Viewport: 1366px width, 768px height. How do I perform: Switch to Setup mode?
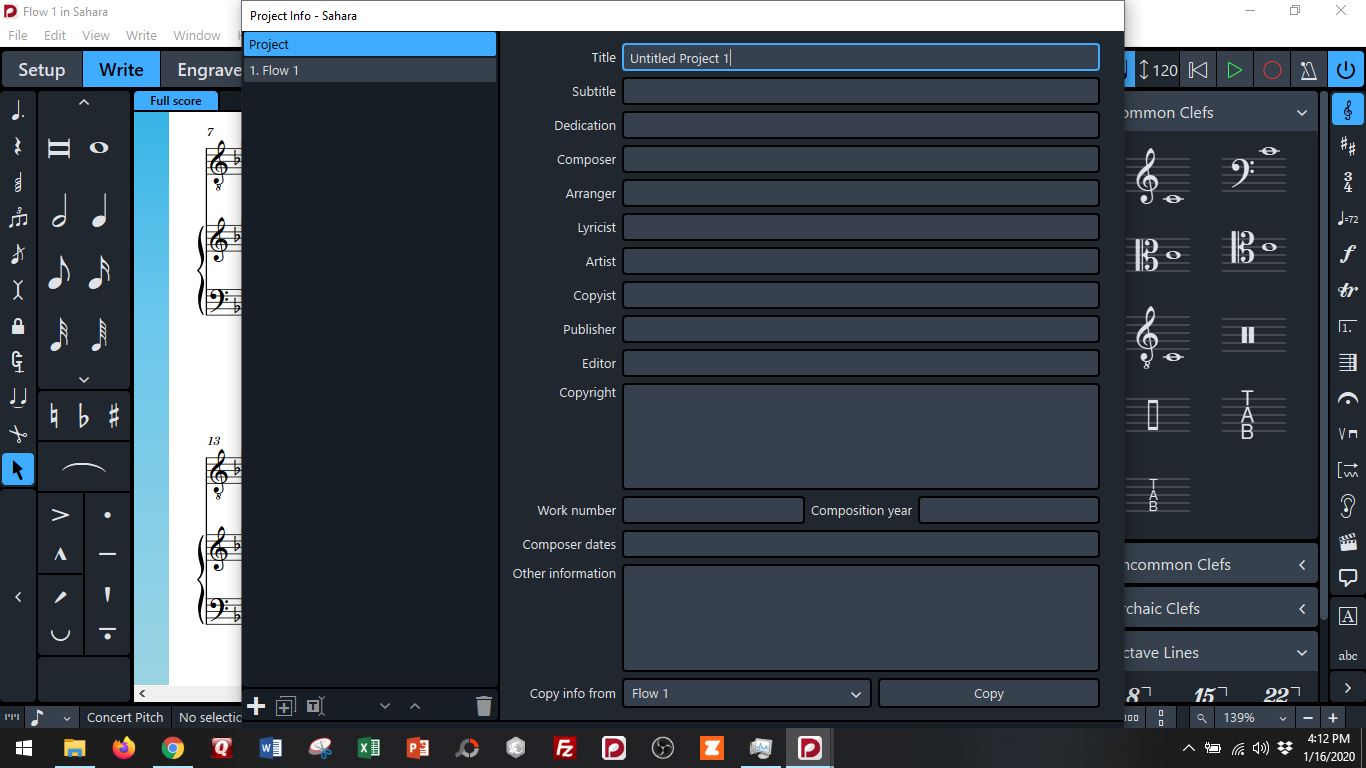pos(41,70)
